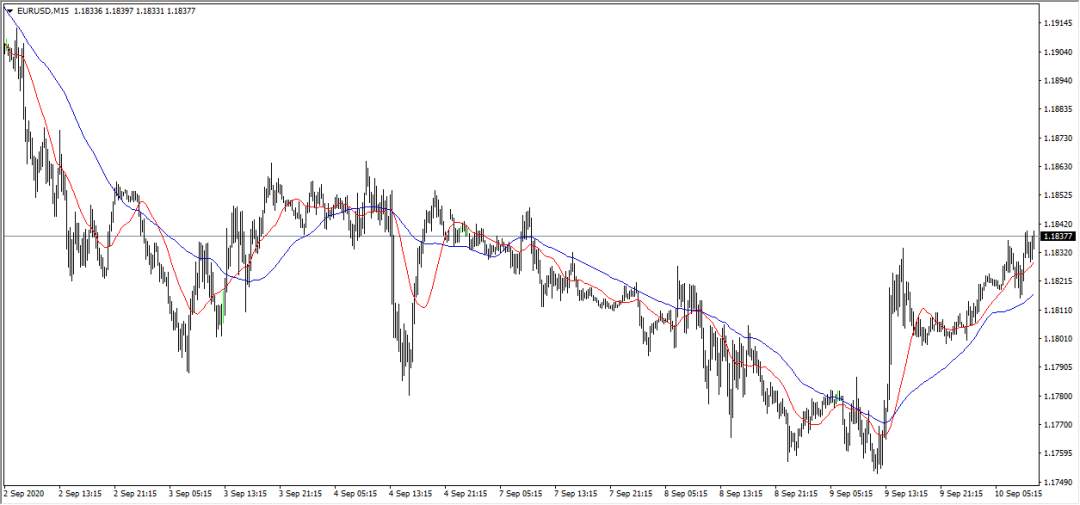Click time axis label 8 Sep 05:15
Viewport: 1080px width, 505px height.
(x=687, y=494)
